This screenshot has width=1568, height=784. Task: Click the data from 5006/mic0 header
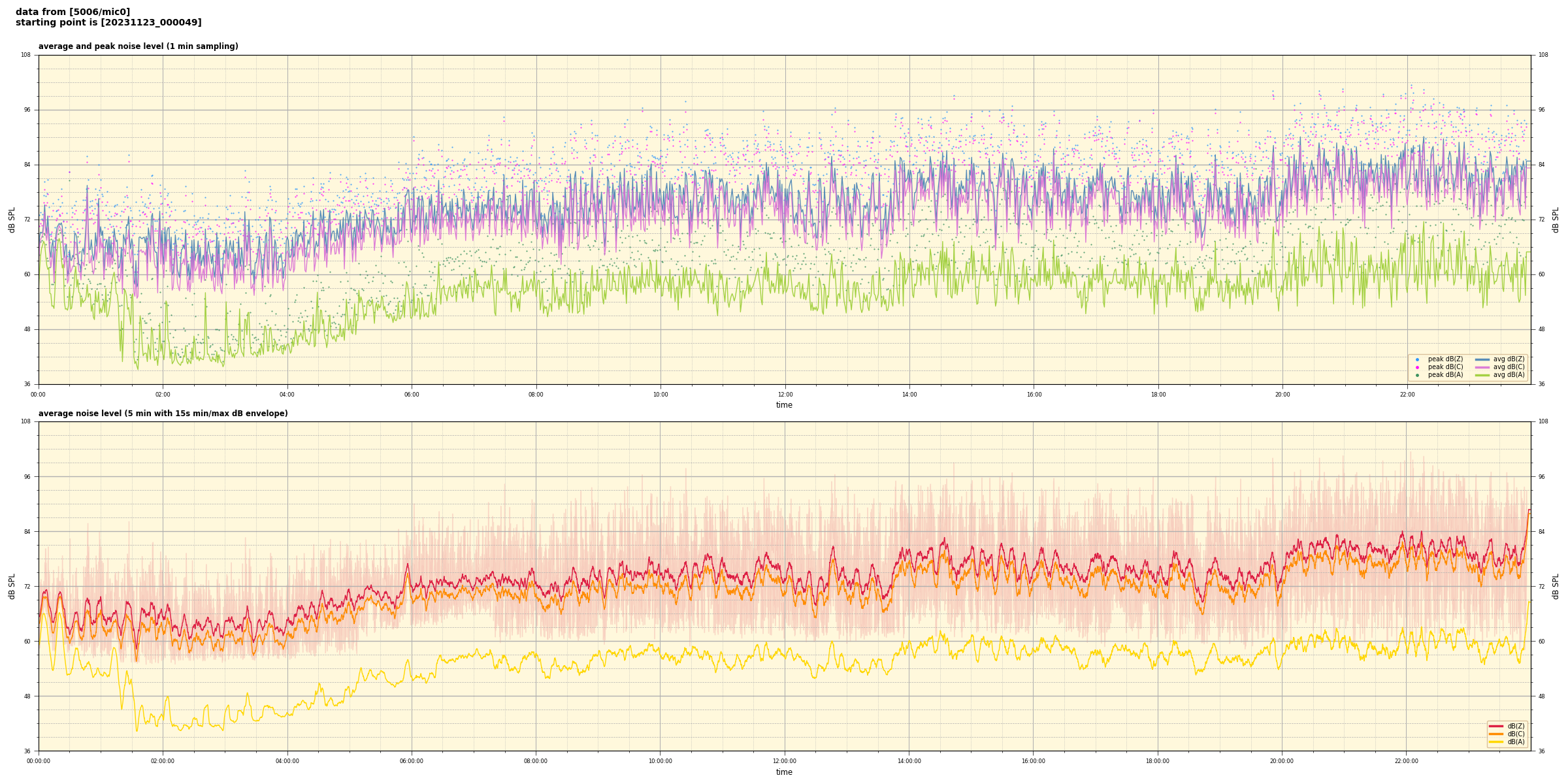coord(73,12)
